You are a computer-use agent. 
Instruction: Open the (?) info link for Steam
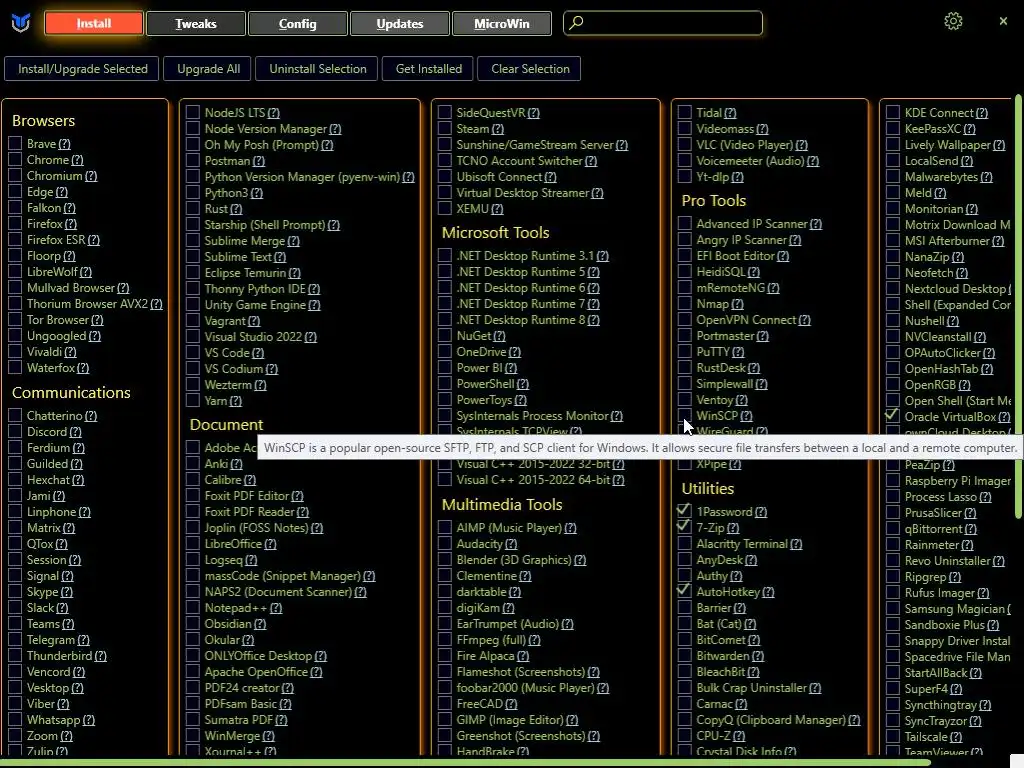pyautogui.click(x=498, y=129)
